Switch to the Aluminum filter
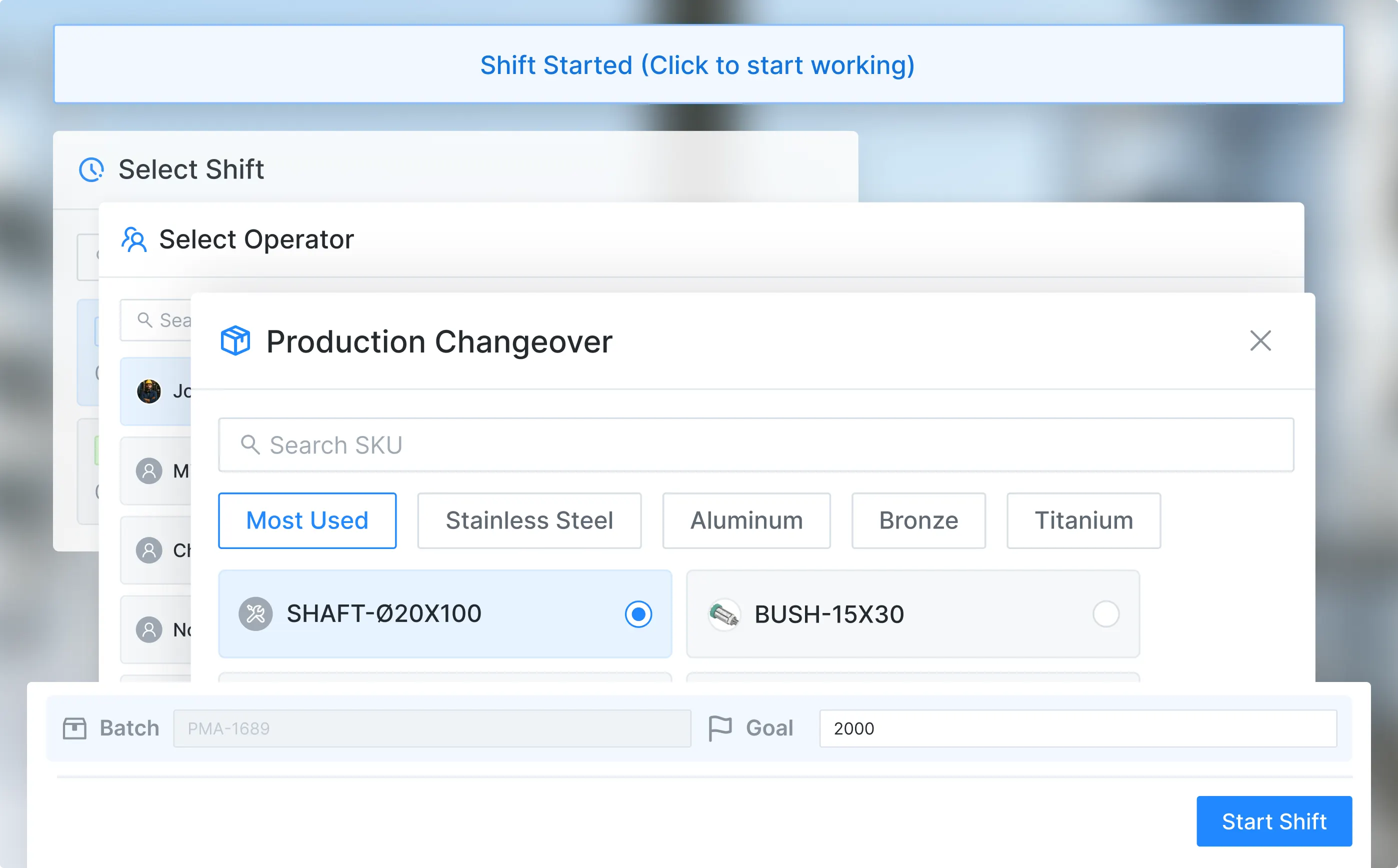The width and height of the screenshot is (1398, 868). (x=746, y=520)
